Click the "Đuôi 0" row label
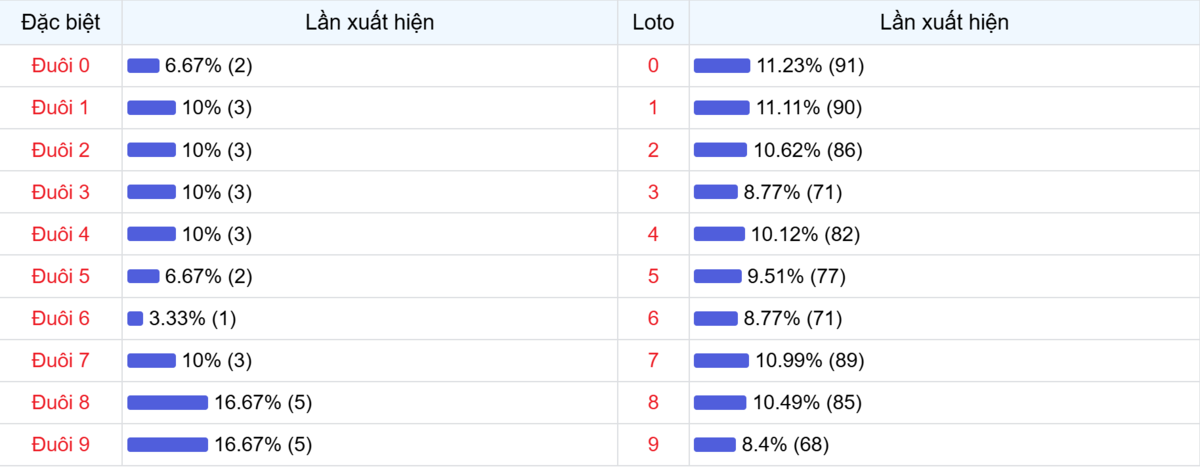1200x467 pixels. click(61, 65)
